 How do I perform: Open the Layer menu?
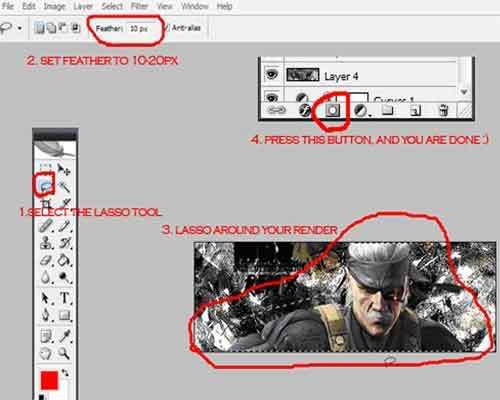[83, 6]
